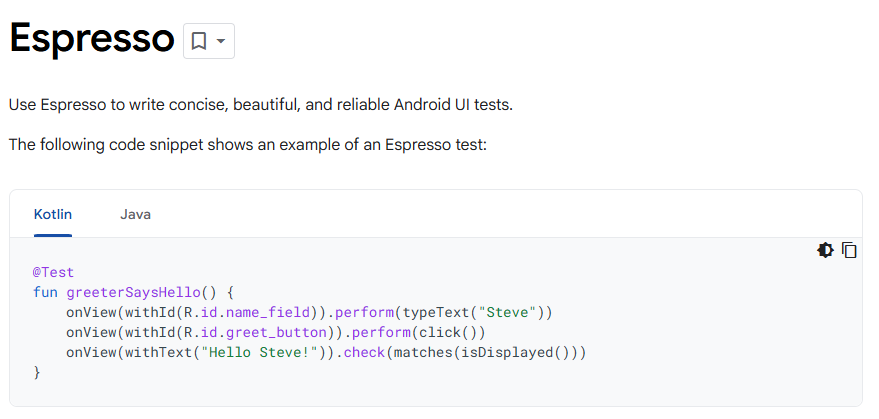Open the bookmark dropdown arrow
Screen dimensions: 879x419
[x=221, y=41]
